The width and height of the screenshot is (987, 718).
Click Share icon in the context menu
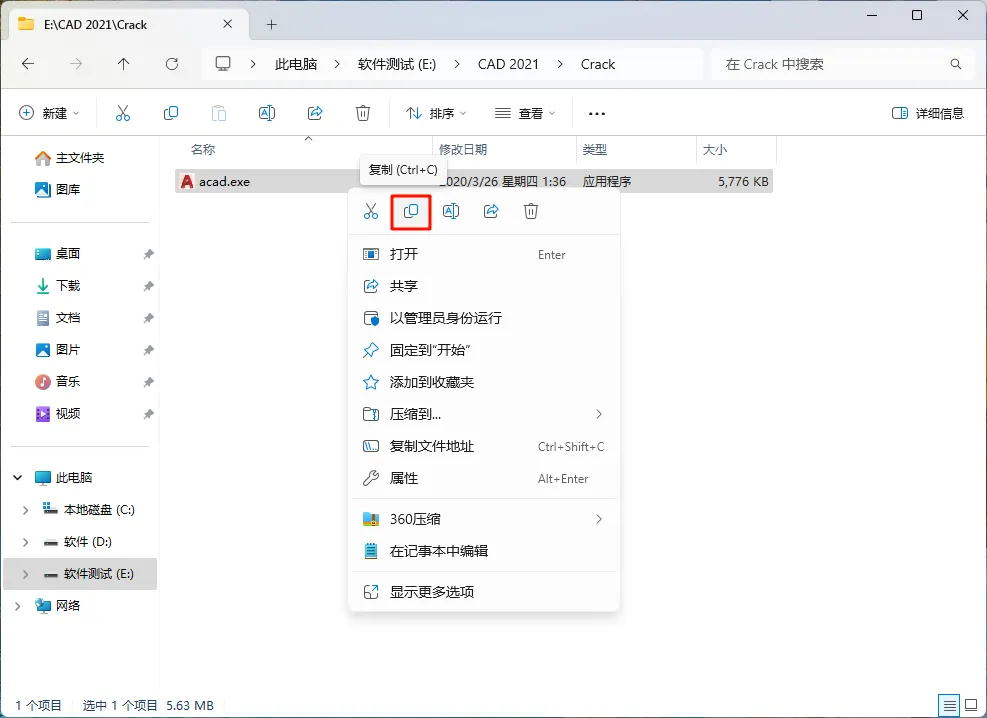pyautogui.click(x=491, y=211)
